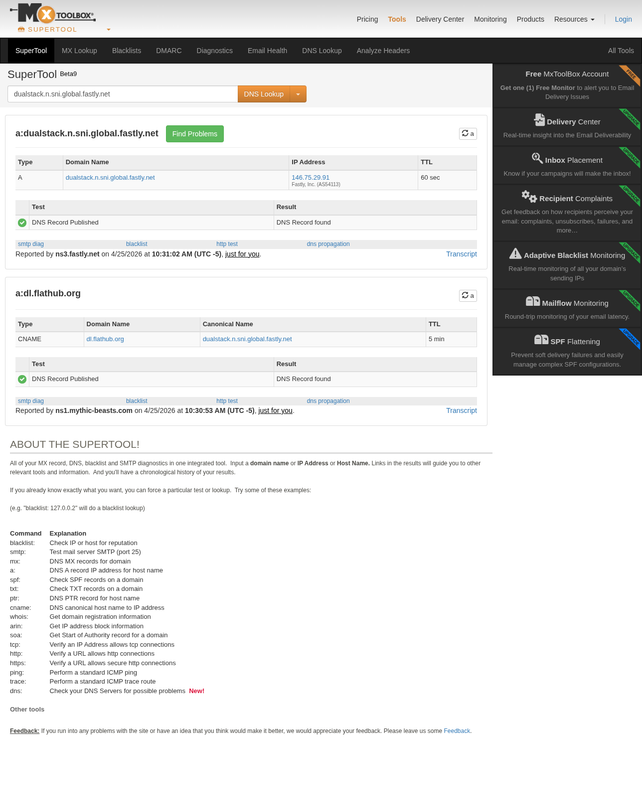Open the lookup type dropdown arrow
642x800 pixels.
click(298, 94)
